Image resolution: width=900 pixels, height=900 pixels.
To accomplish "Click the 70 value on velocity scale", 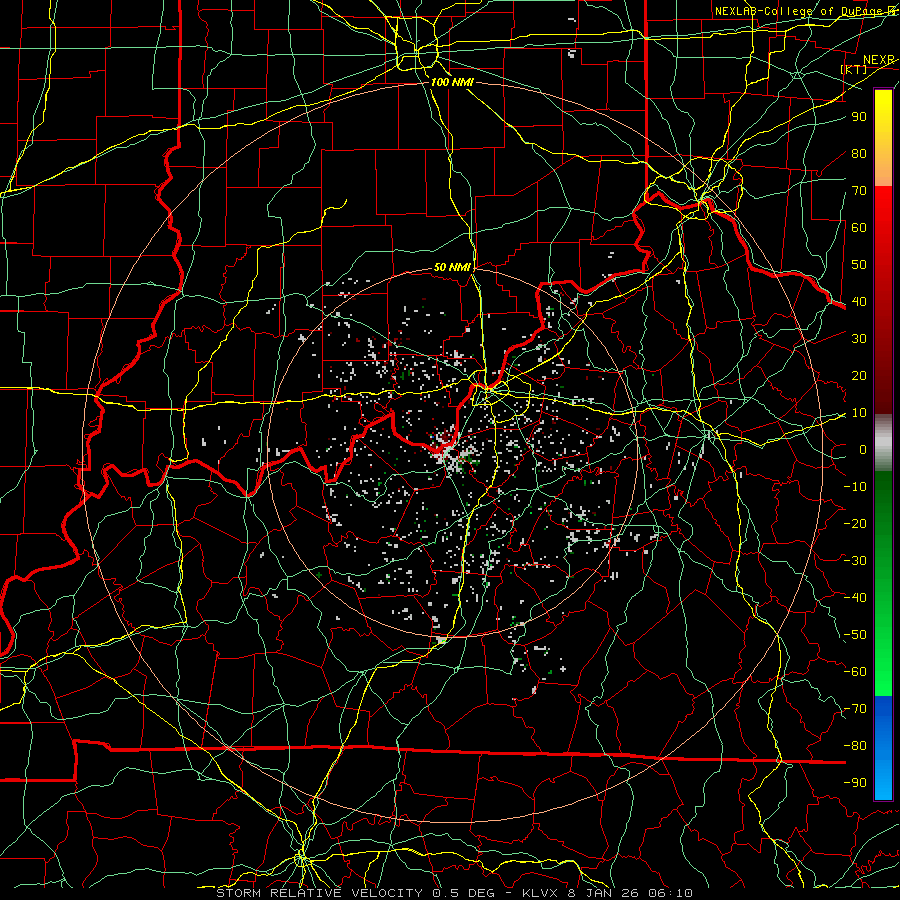I will click(859, 191).
